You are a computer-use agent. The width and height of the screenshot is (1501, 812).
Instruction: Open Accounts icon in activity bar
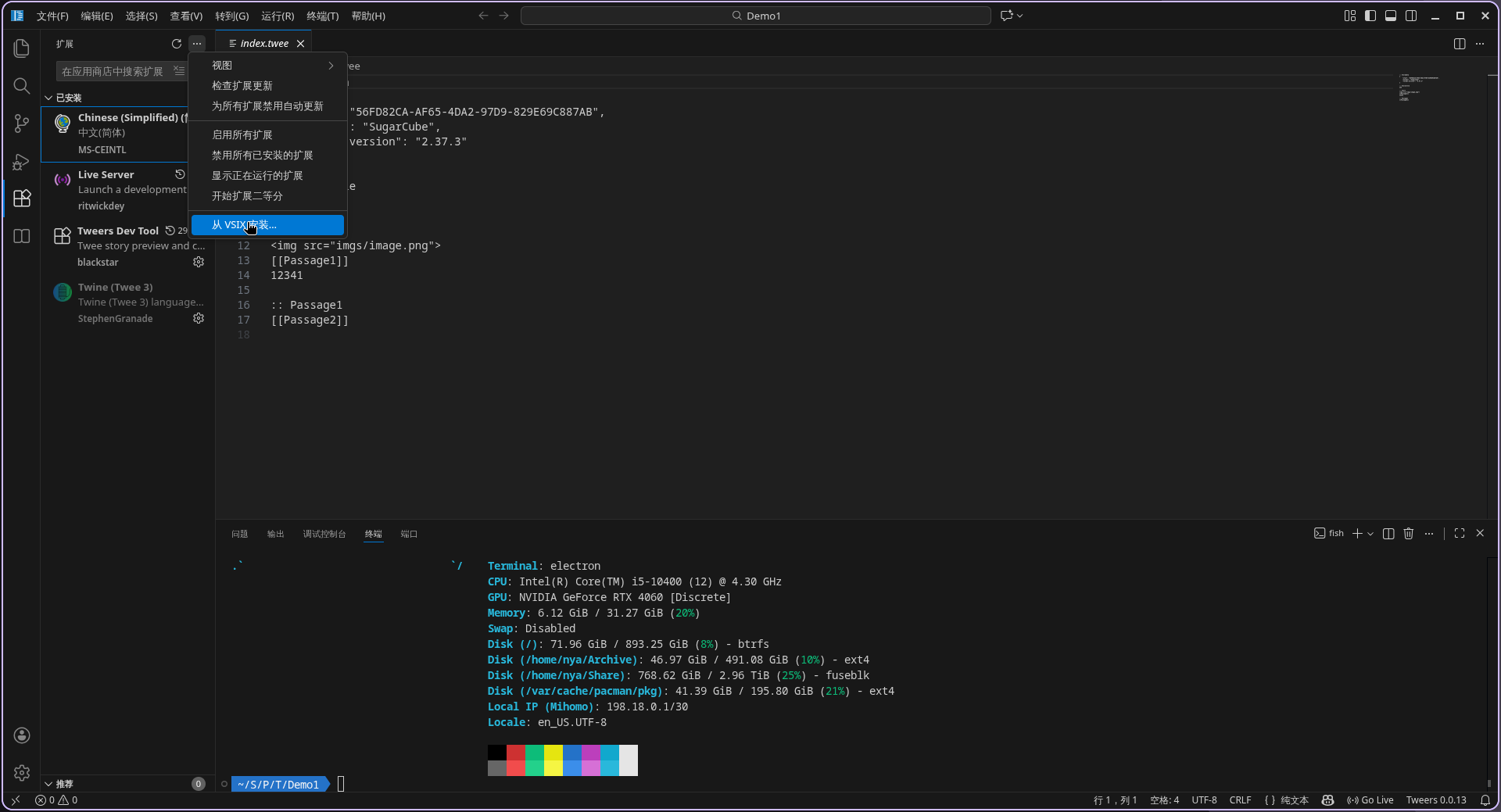tap(22, 735)
